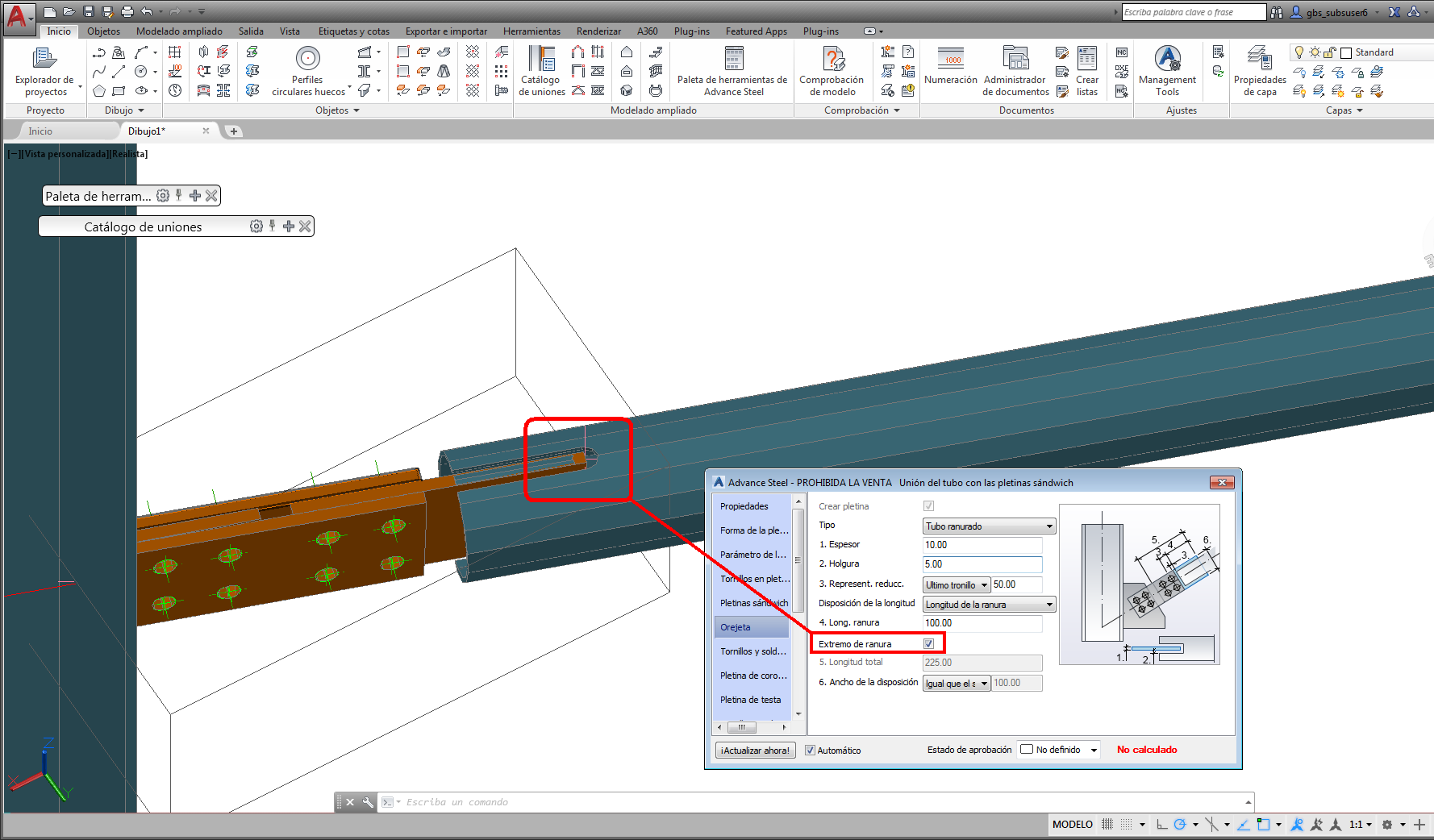Click the keyword search field
Image resolution: width=1434 pixels, height=840 pixels.
point(1194,12)
